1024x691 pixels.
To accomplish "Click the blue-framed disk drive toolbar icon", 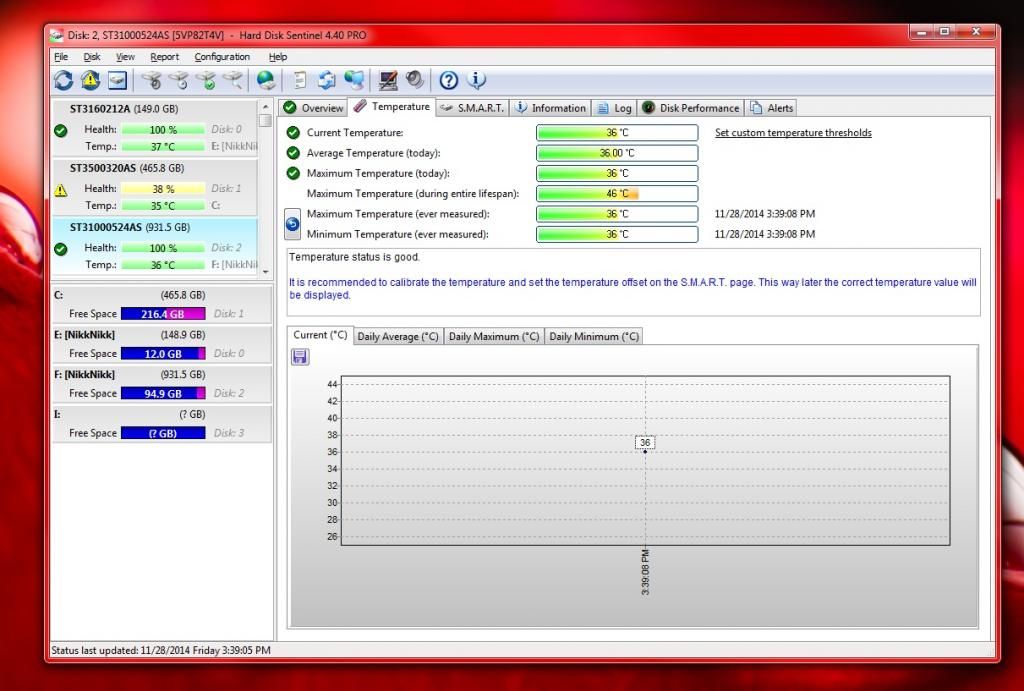I will click(x=118, y=80).
